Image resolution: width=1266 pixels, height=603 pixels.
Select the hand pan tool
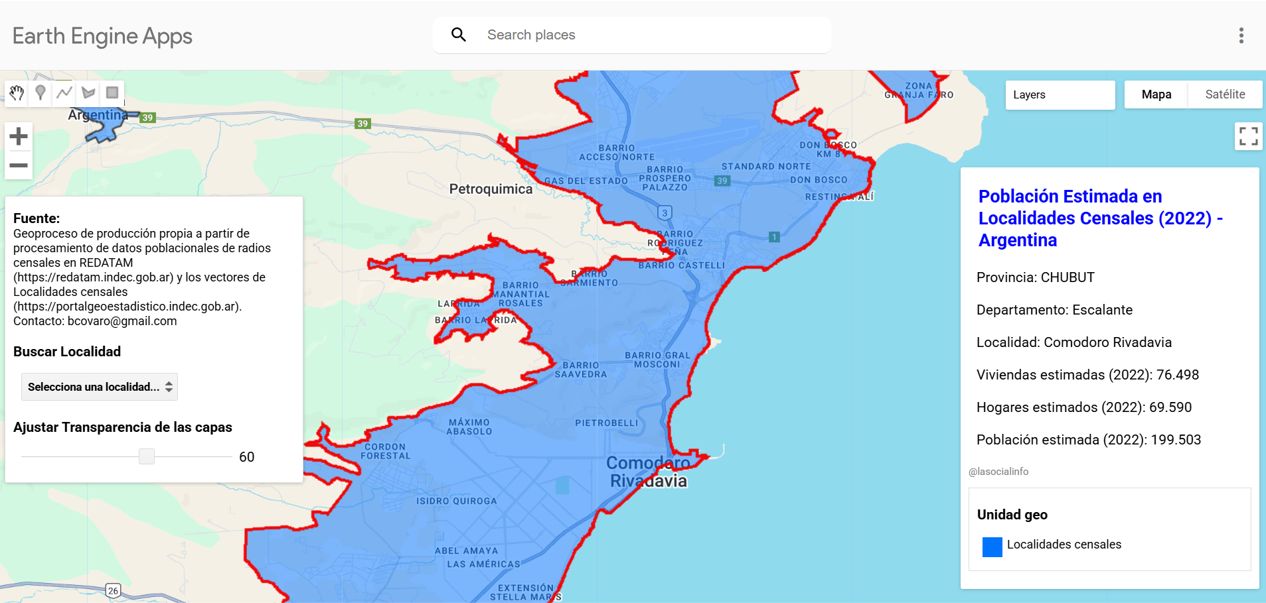click(17, 93)
